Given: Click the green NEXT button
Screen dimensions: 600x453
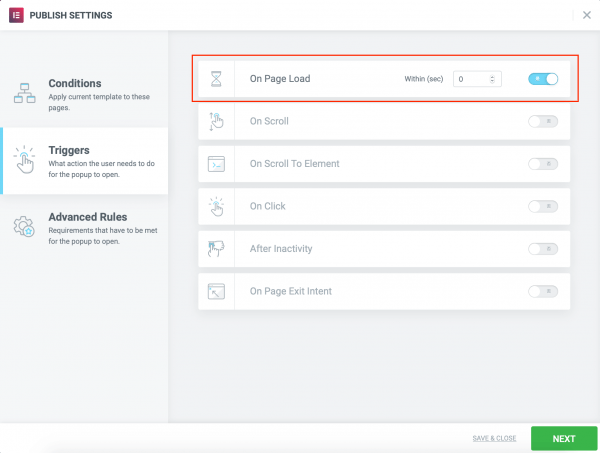Looking at the screenshot, I should pyautogui.click(x=564, y=438).
